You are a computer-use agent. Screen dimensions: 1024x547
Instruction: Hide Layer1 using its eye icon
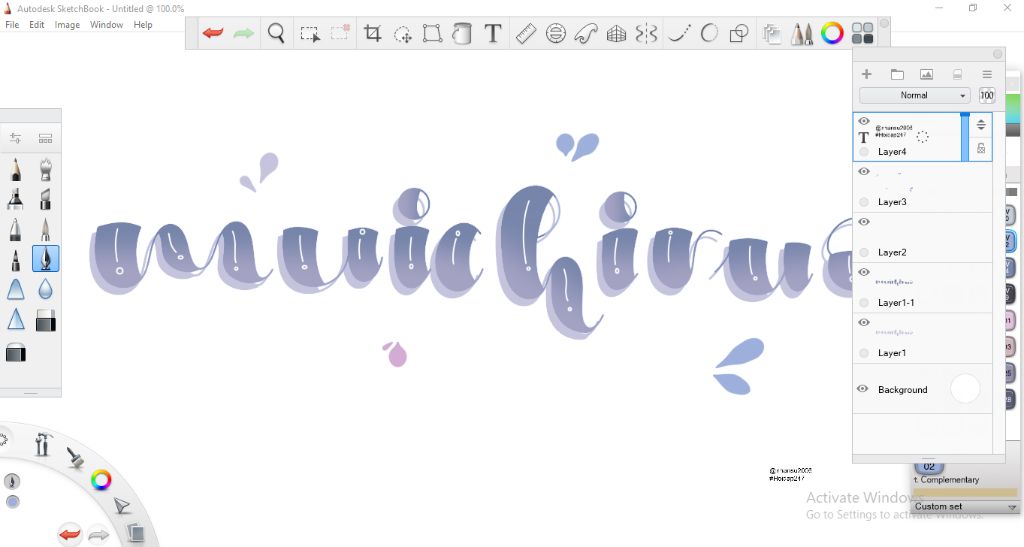(863, 322)
